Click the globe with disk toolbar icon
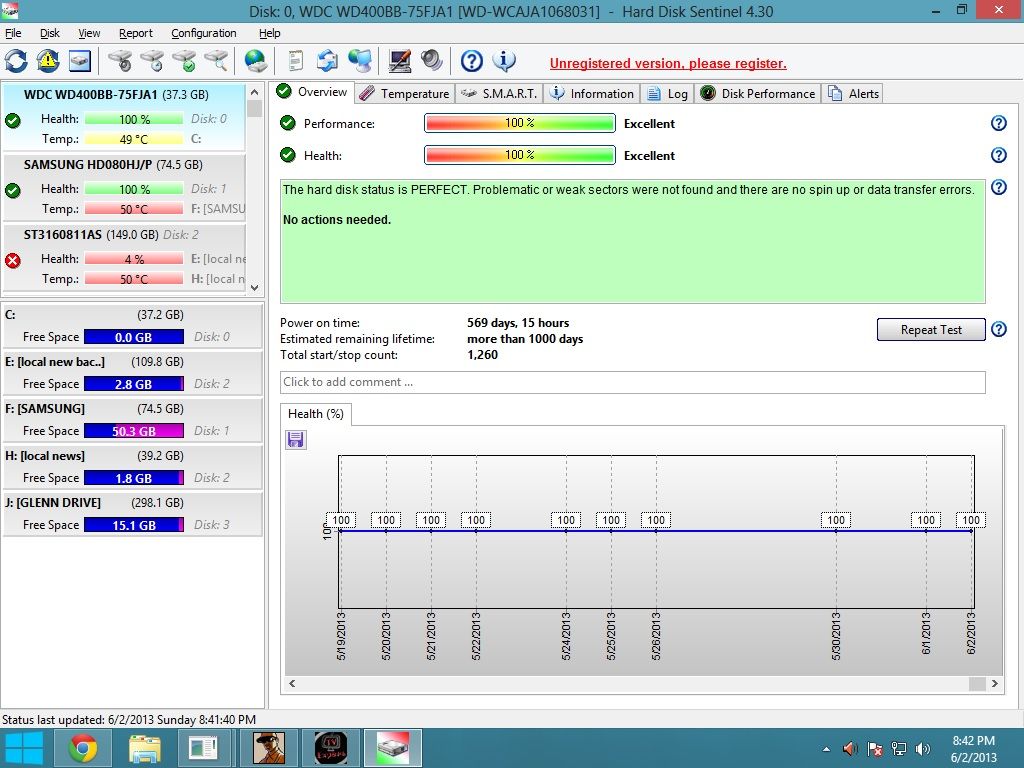 pos(255,61)
